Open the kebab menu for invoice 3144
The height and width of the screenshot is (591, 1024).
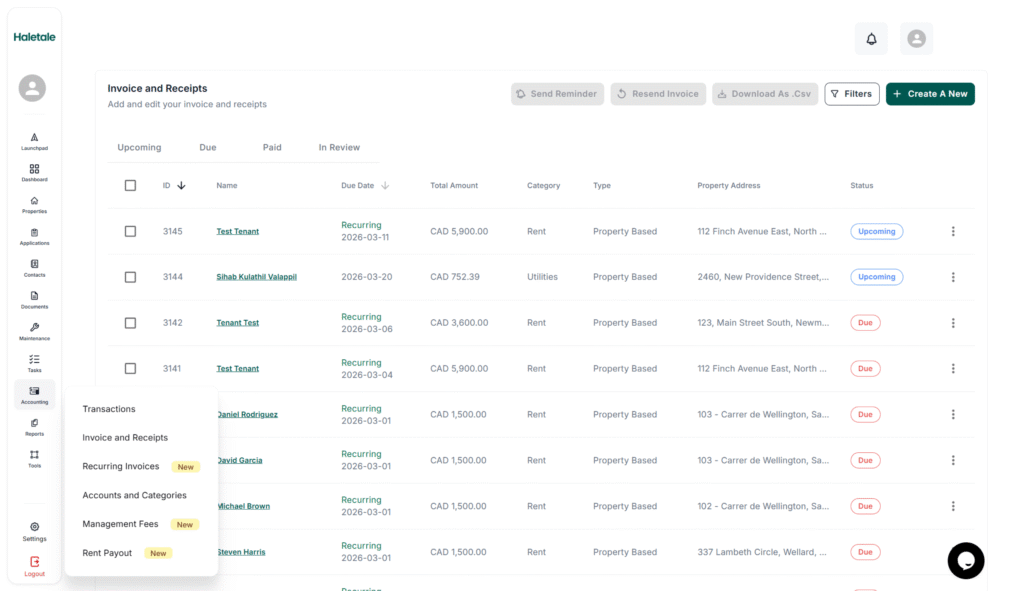[x=953, y=277]
